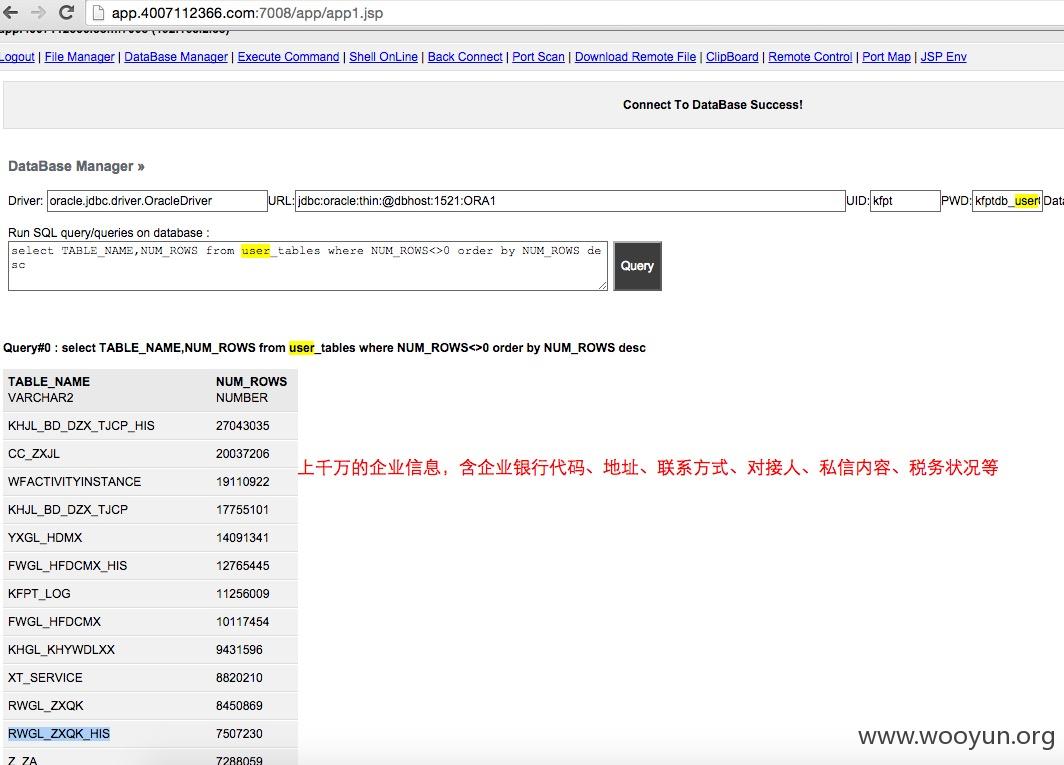Select table name KHJL_BD_DZX_TJCP_HIS
This screenshot has width=1064, height=765.
[x=81, y=426]
